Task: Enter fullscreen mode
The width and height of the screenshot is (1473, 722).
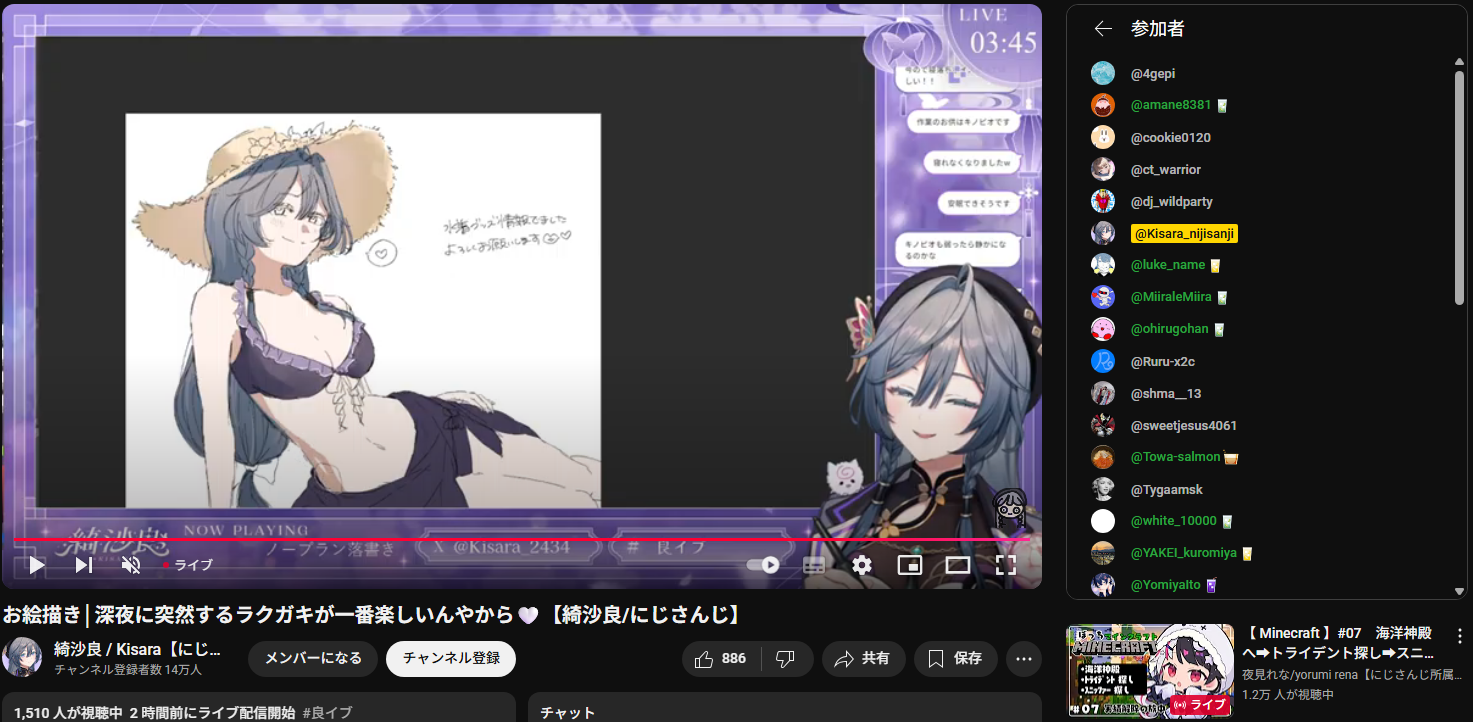Action: tap(1006, 565)
